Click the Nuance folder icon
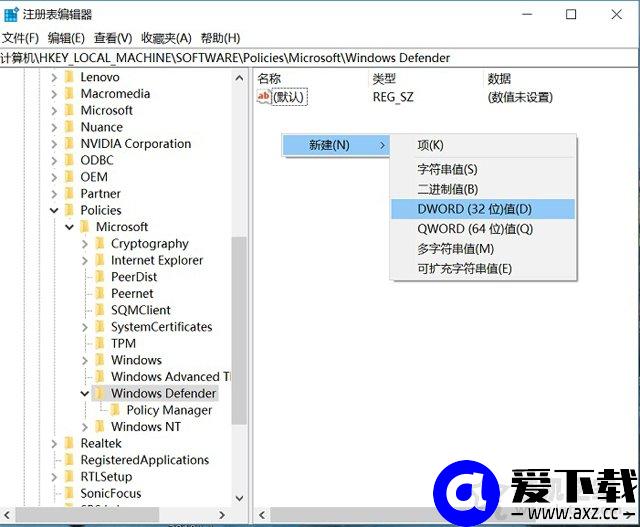Image resolution: width=640 pixels, height=527 pixels. [69, 127]
